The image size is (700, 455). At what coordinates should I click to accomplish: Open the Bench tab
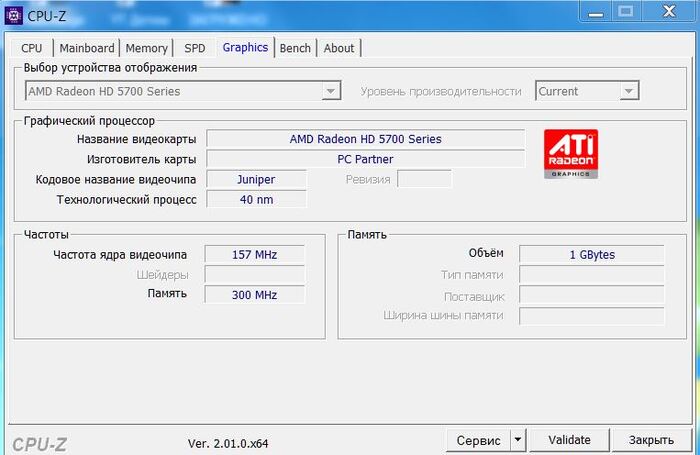pos(295,48)
